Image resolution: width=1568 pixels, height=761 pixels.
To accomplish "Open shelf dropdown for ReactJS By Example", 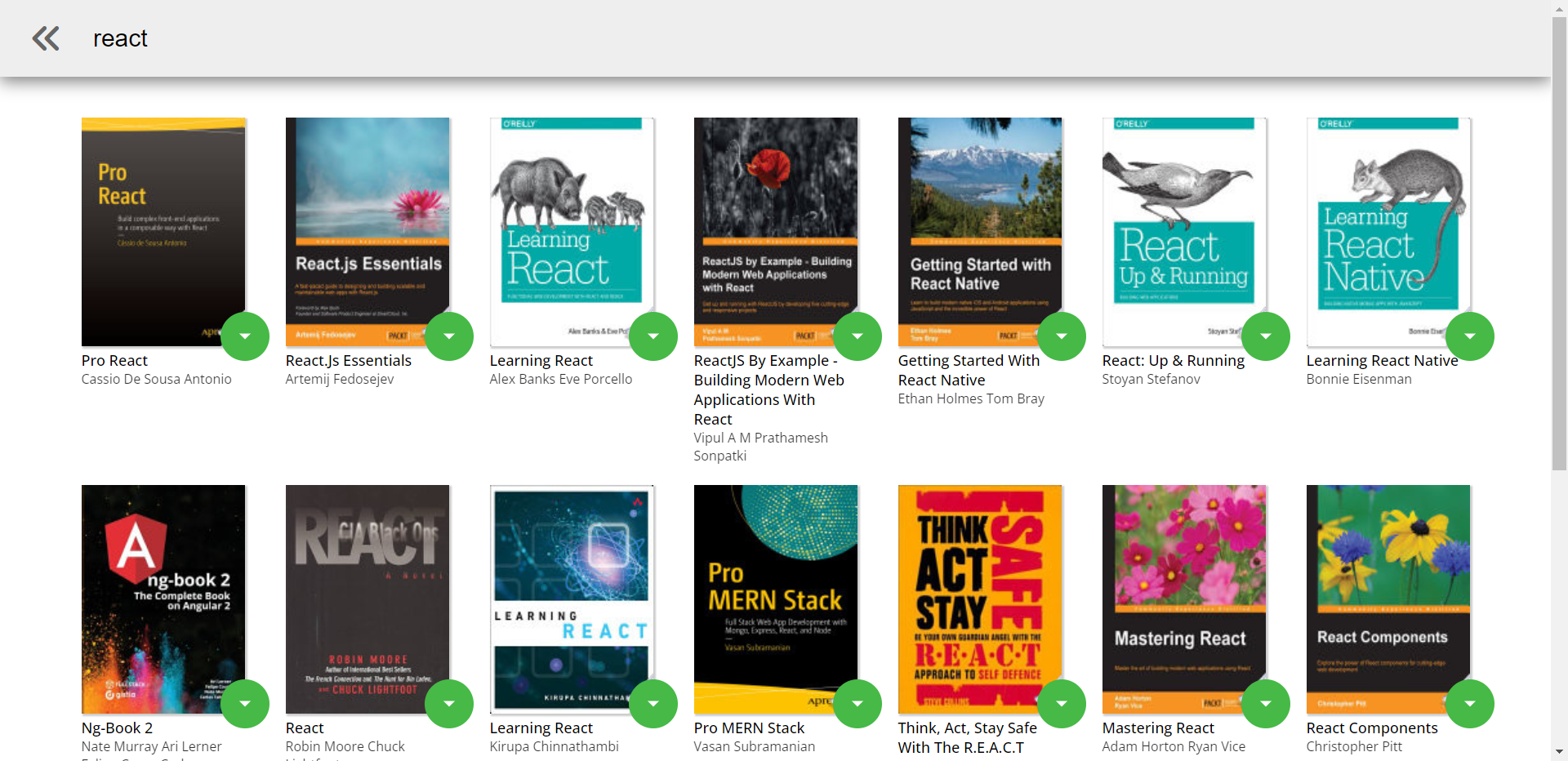I will click(x=857, y=336).
